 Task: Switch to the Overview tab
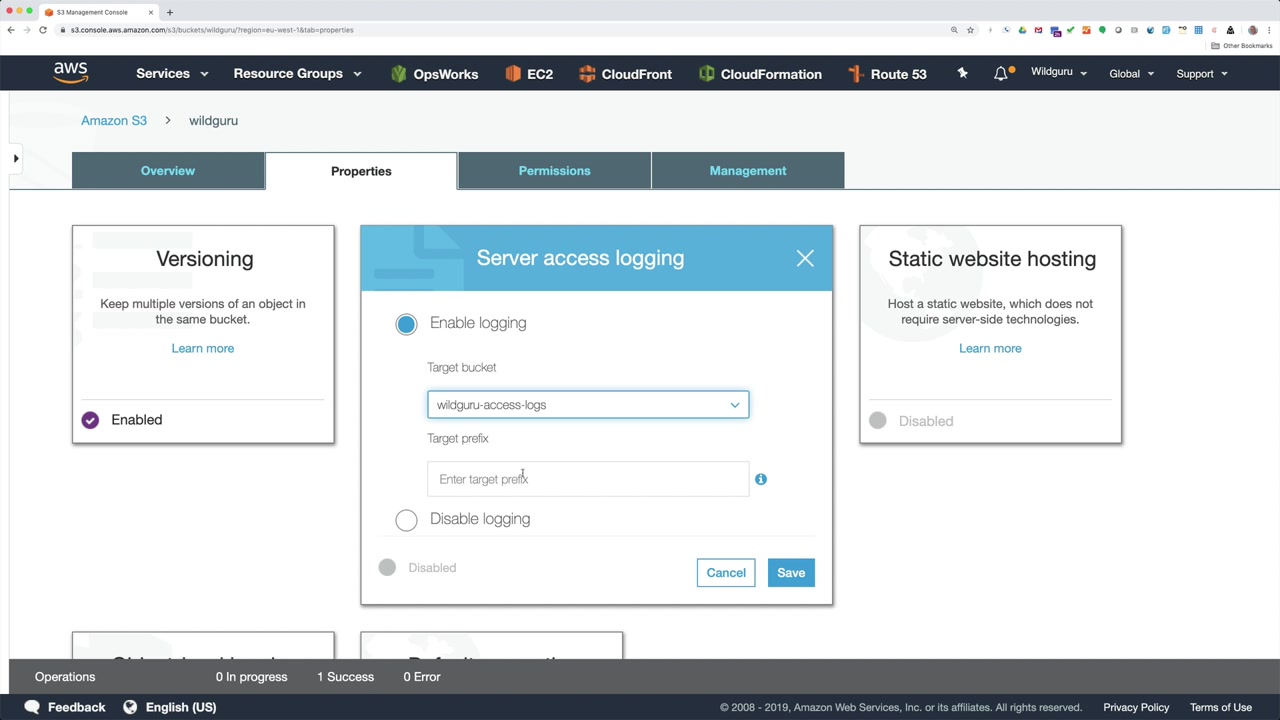pos(168,170)
